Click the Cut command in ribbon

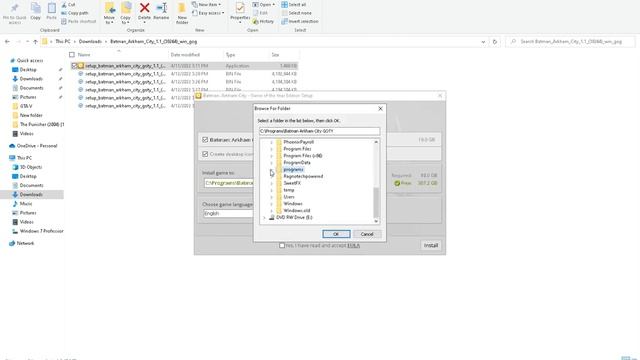68,4
